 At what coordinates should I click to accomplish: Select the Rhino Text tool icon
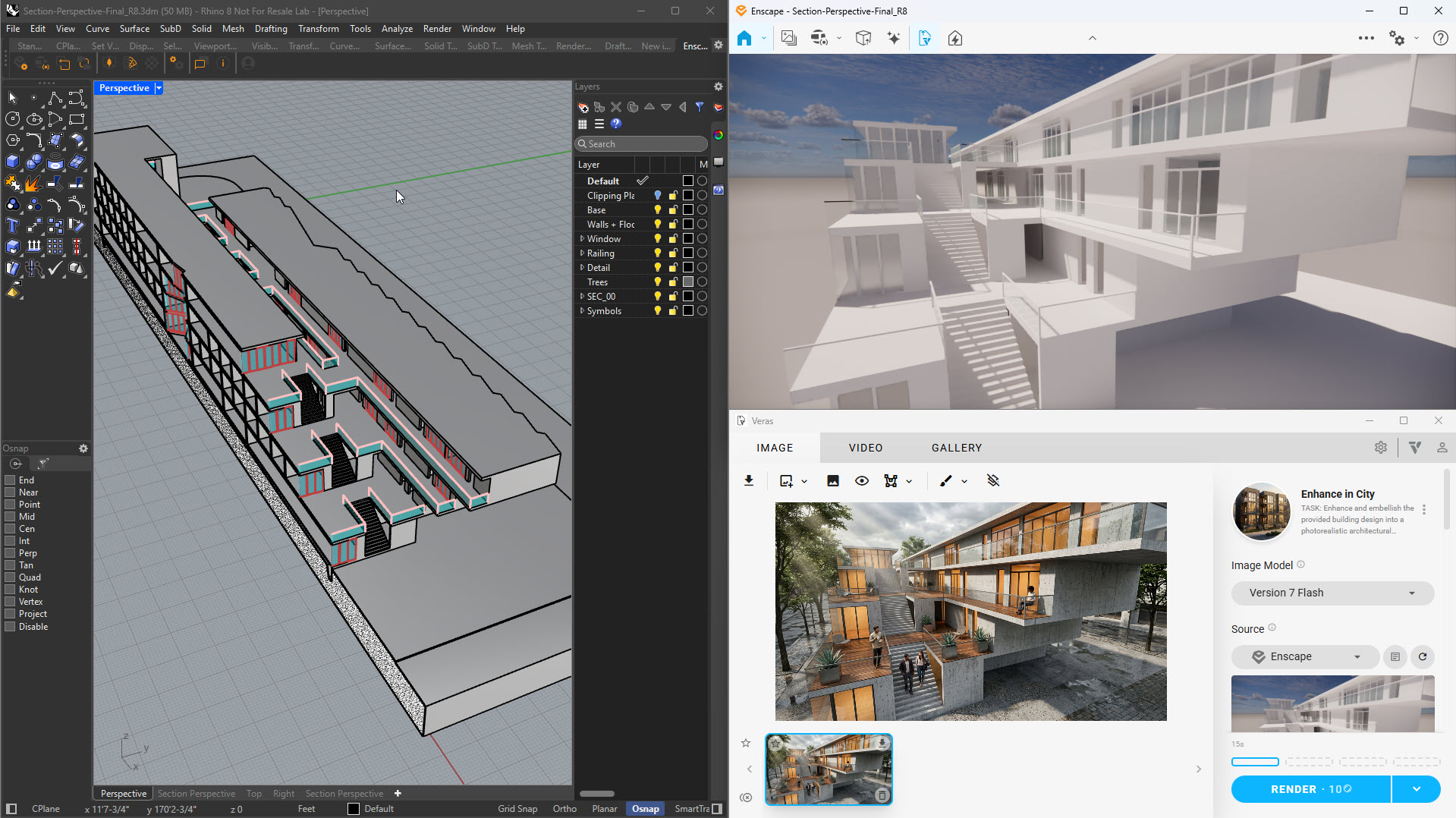click(12, 225)
